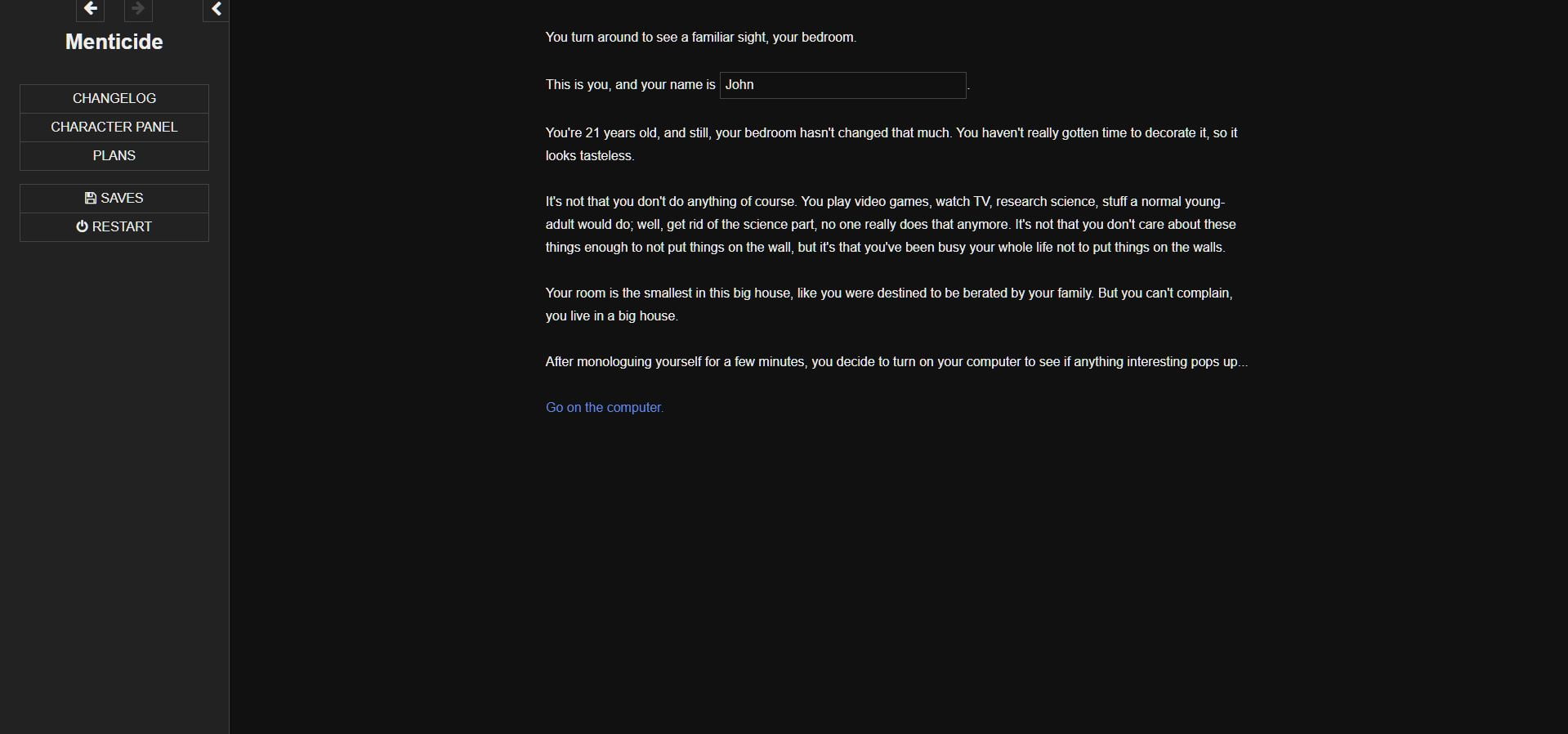Click the Menticide title in the sidebar
The height and width of the screenshot is (734, 1568).
click(114, 43)
